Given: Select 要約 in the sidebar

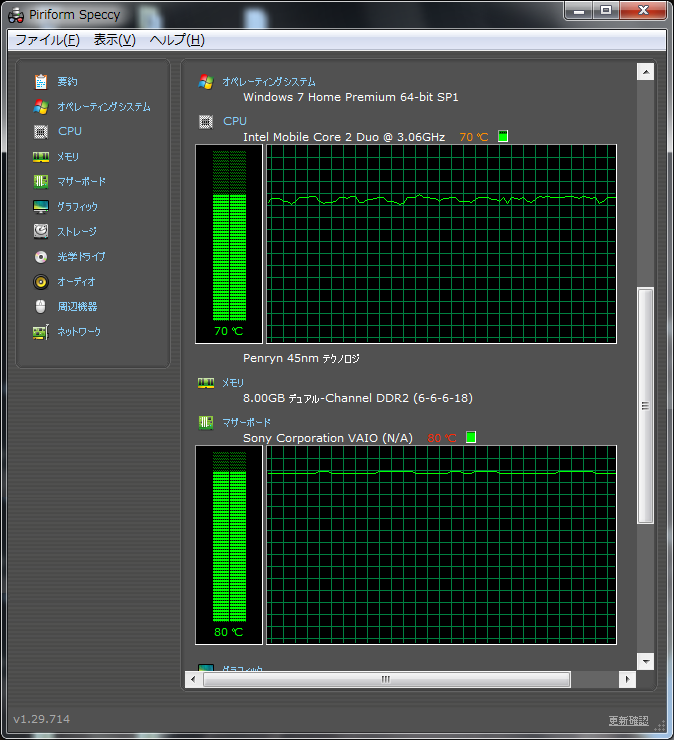Looking at the screenshot, I should (67, 82).
